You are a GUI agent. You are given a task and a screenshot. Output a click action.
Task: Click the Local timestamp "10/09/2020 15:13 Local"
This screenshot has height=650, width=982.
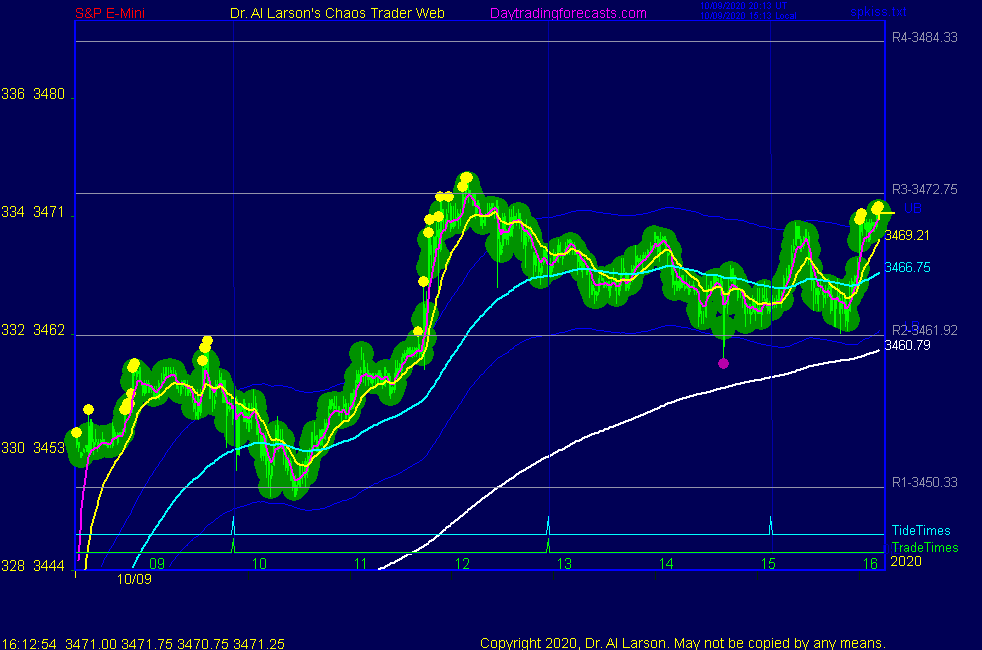coord(748,16)
